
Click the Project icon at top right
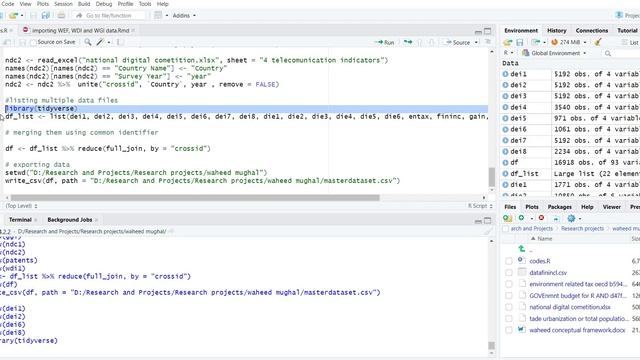(x=619, y=15)
